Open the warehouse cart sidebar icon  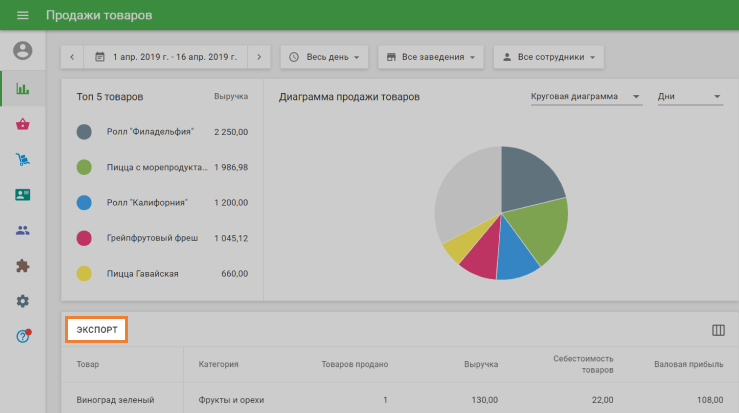tap(22, 160)
